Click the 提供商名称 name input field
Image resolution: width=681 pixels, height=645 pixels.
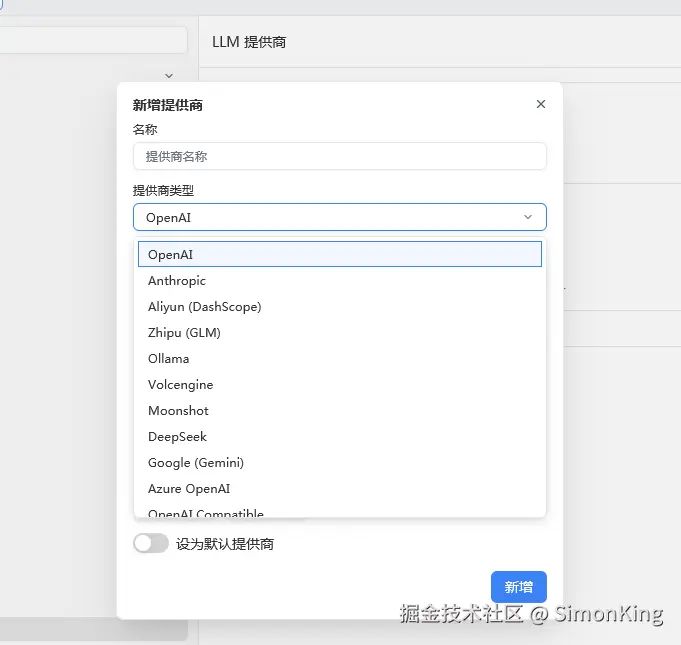tap(340, 156)
